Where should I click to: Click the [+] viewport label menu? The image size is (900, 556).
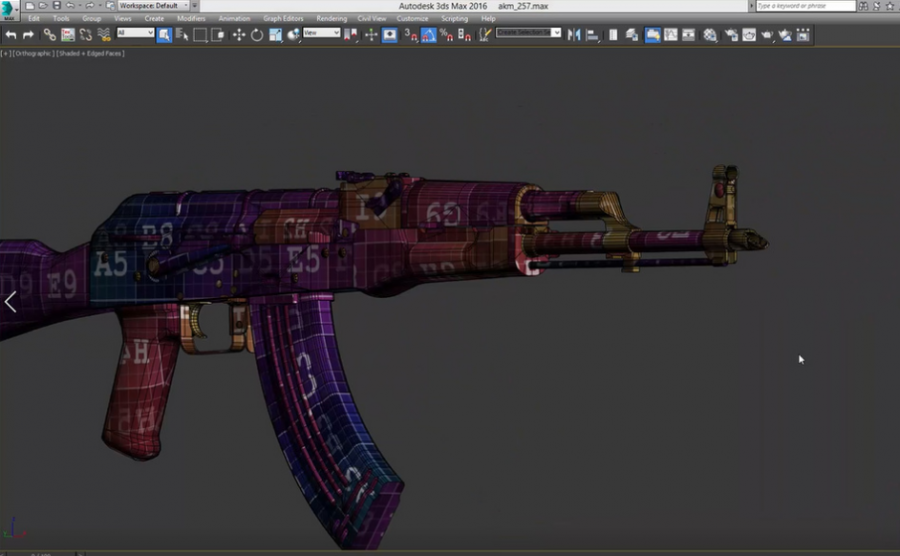click(x=5, y=53)
